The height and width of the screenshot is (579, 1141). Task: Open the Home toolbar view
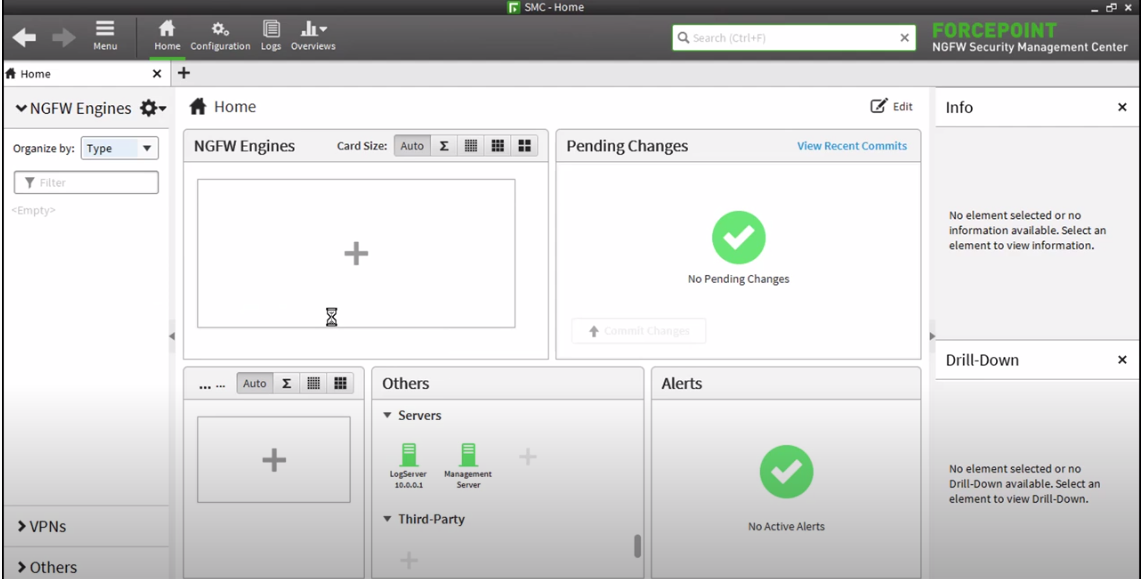(x=167, y=35)
